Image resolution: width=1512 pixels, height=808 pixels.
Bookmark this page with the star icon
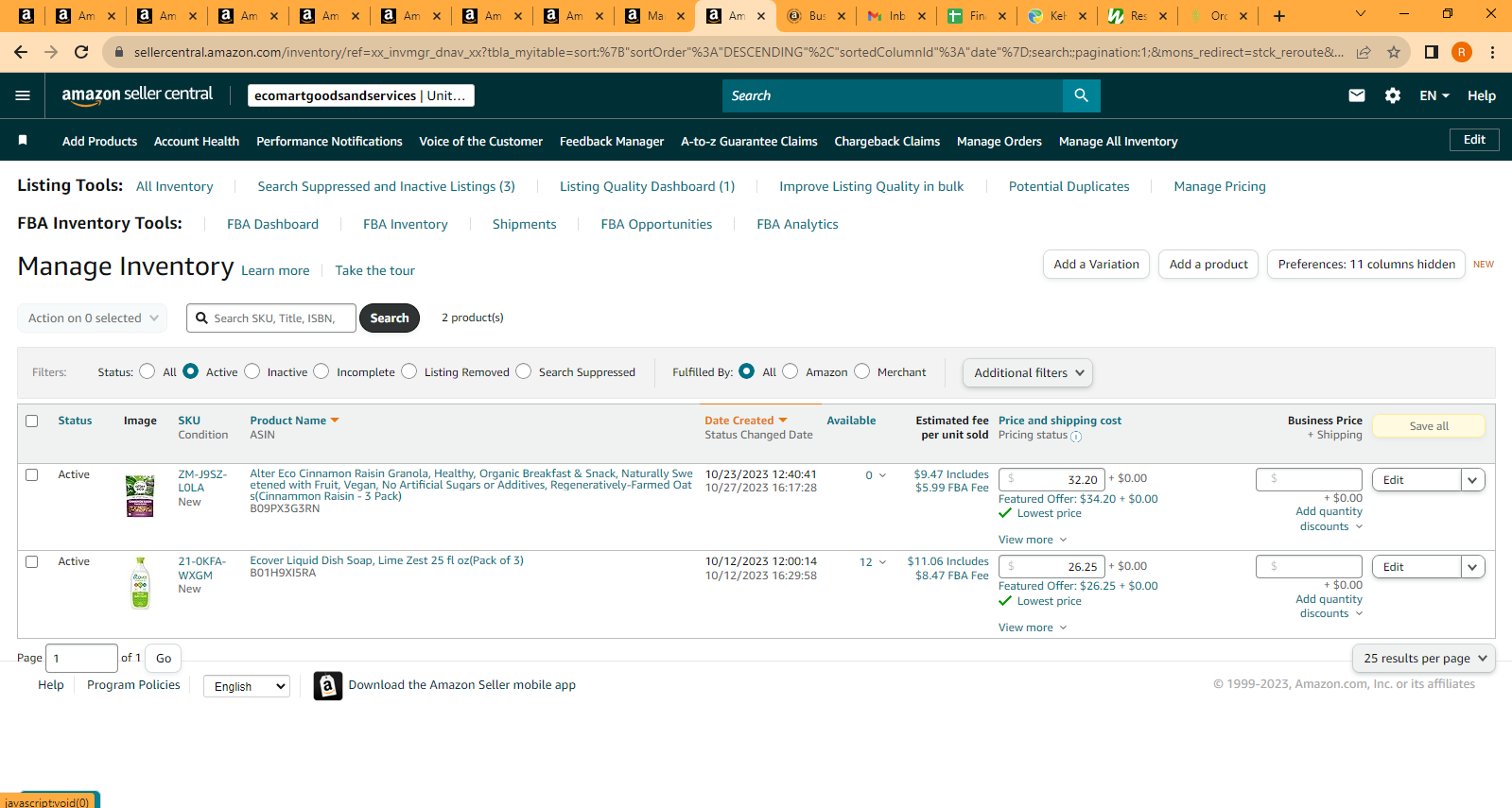(1394, 52)
